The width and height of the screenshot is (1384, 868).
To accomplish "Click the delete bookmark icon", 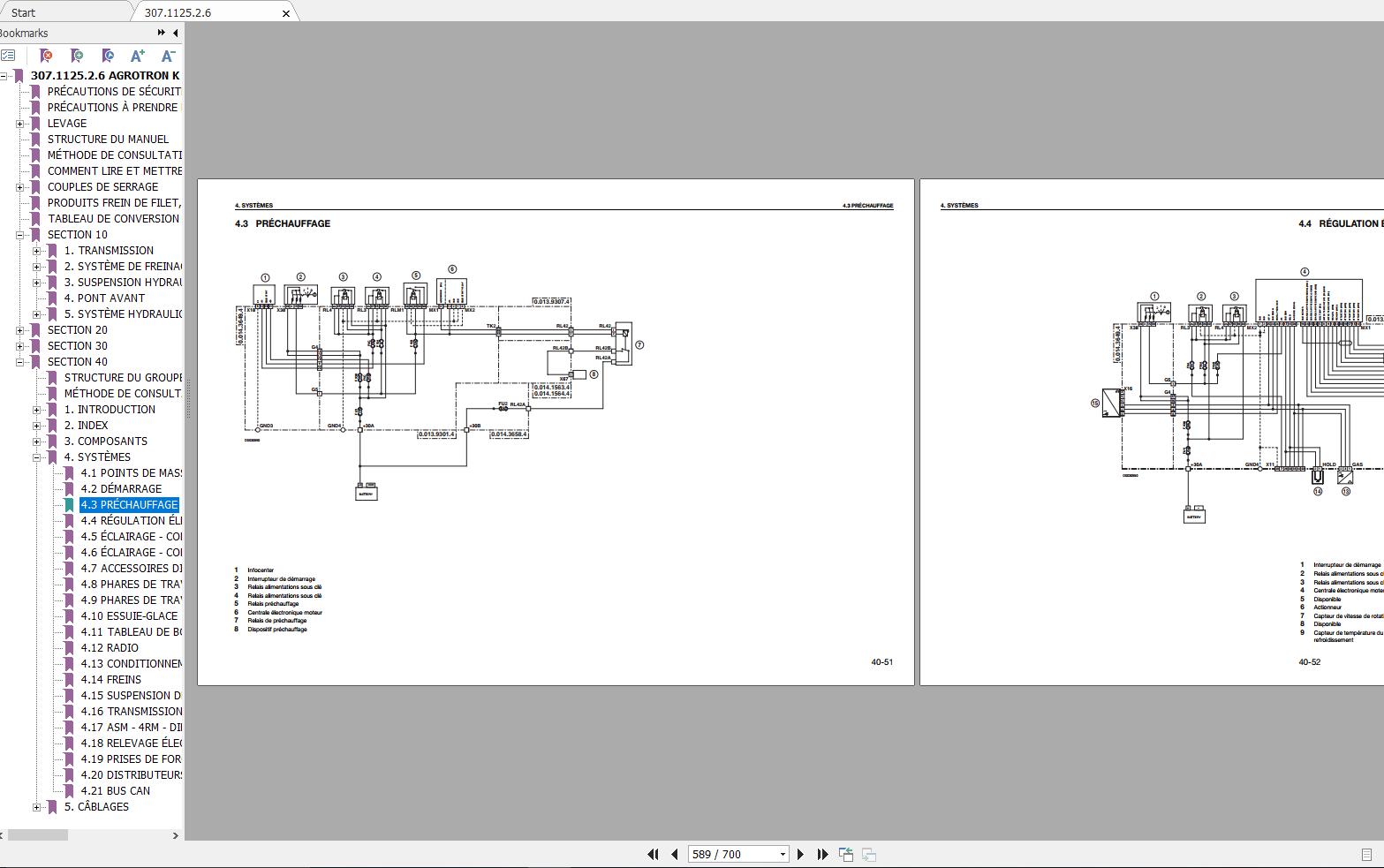I will 47,56.
